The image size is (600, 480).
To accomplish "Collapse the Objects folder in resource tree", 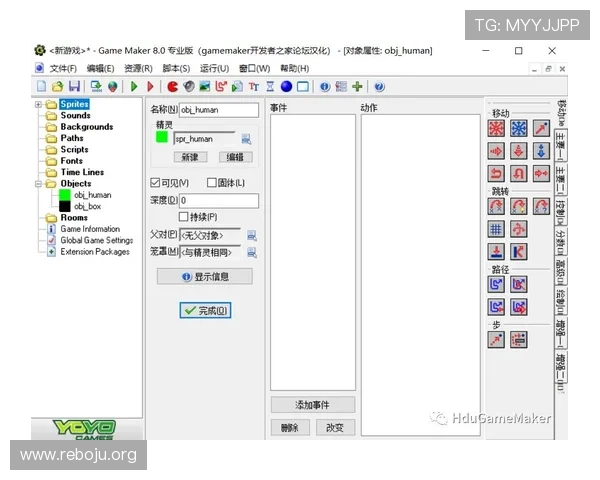I will [x=38, y=184].
